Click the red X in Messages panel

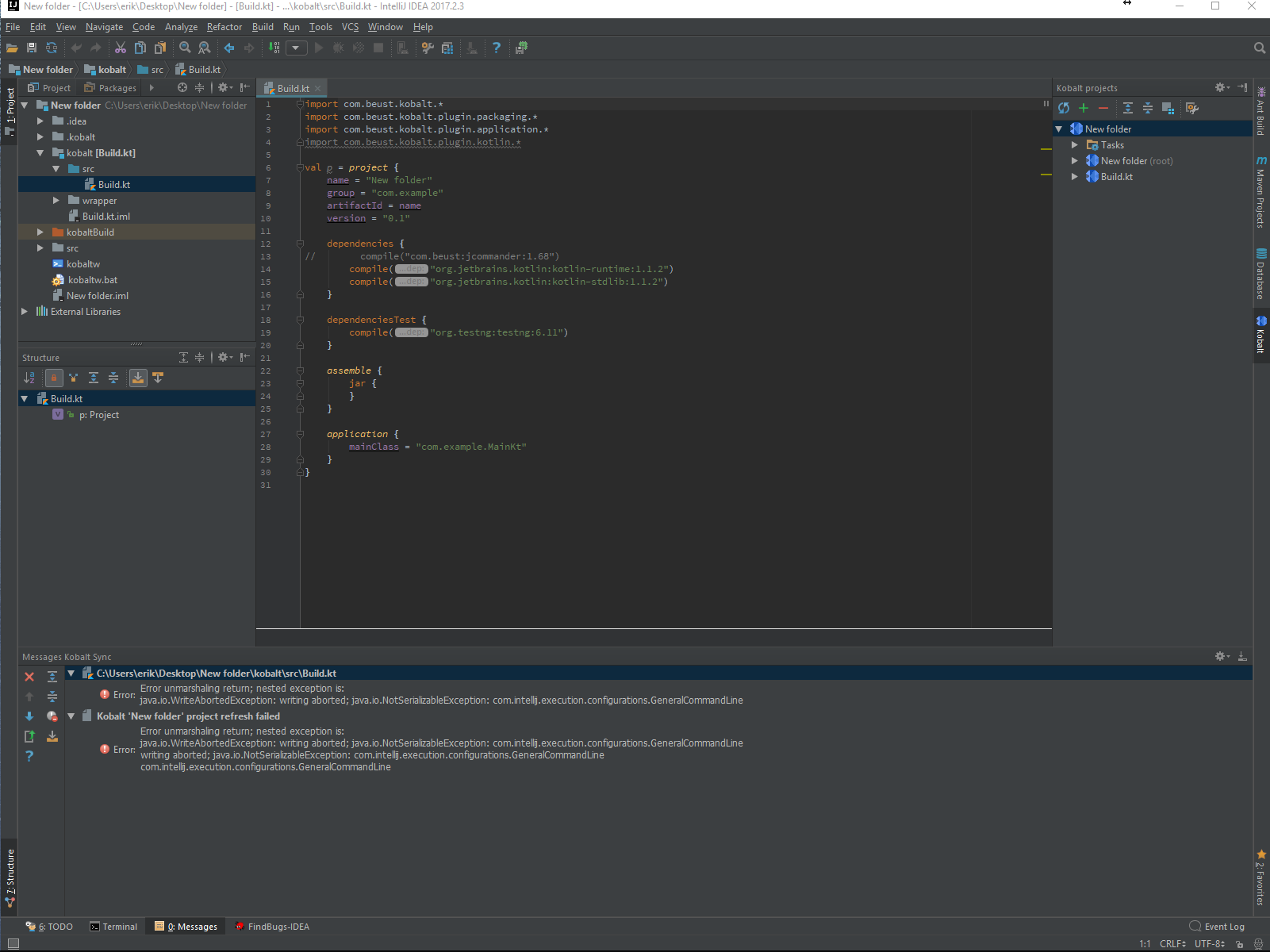[29, 677]
